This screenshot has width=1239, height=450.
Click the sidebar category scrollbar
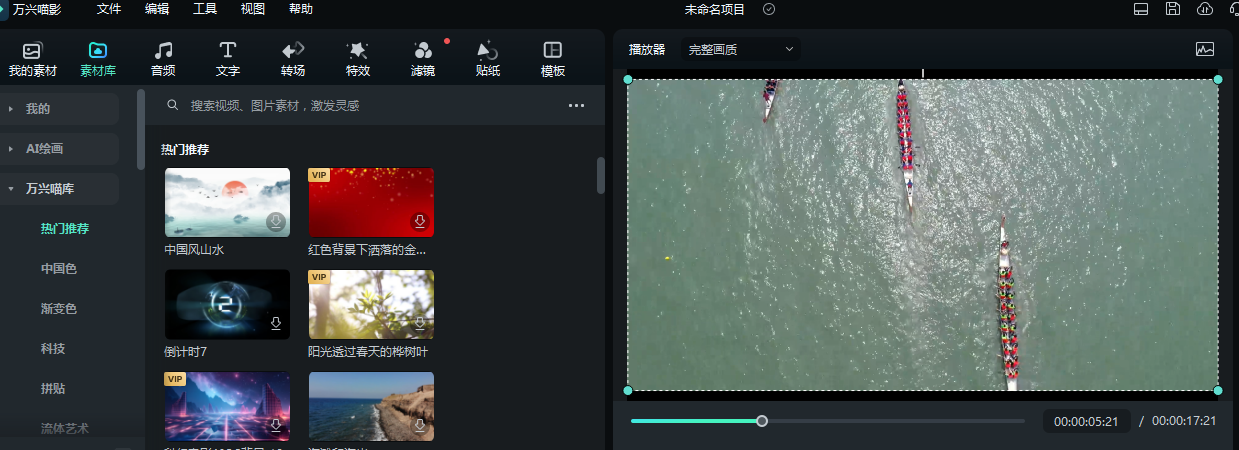[x=141, y=130]
